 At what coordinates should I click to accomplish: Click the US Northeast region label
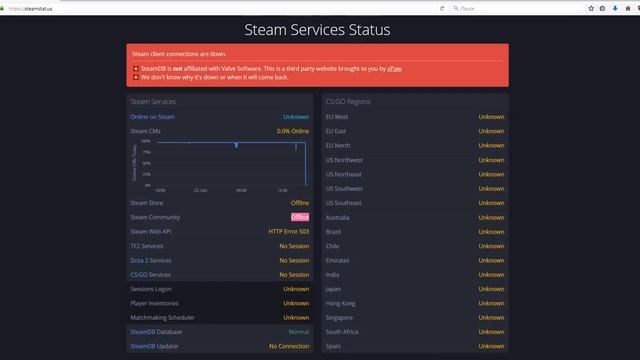(343, 174)
